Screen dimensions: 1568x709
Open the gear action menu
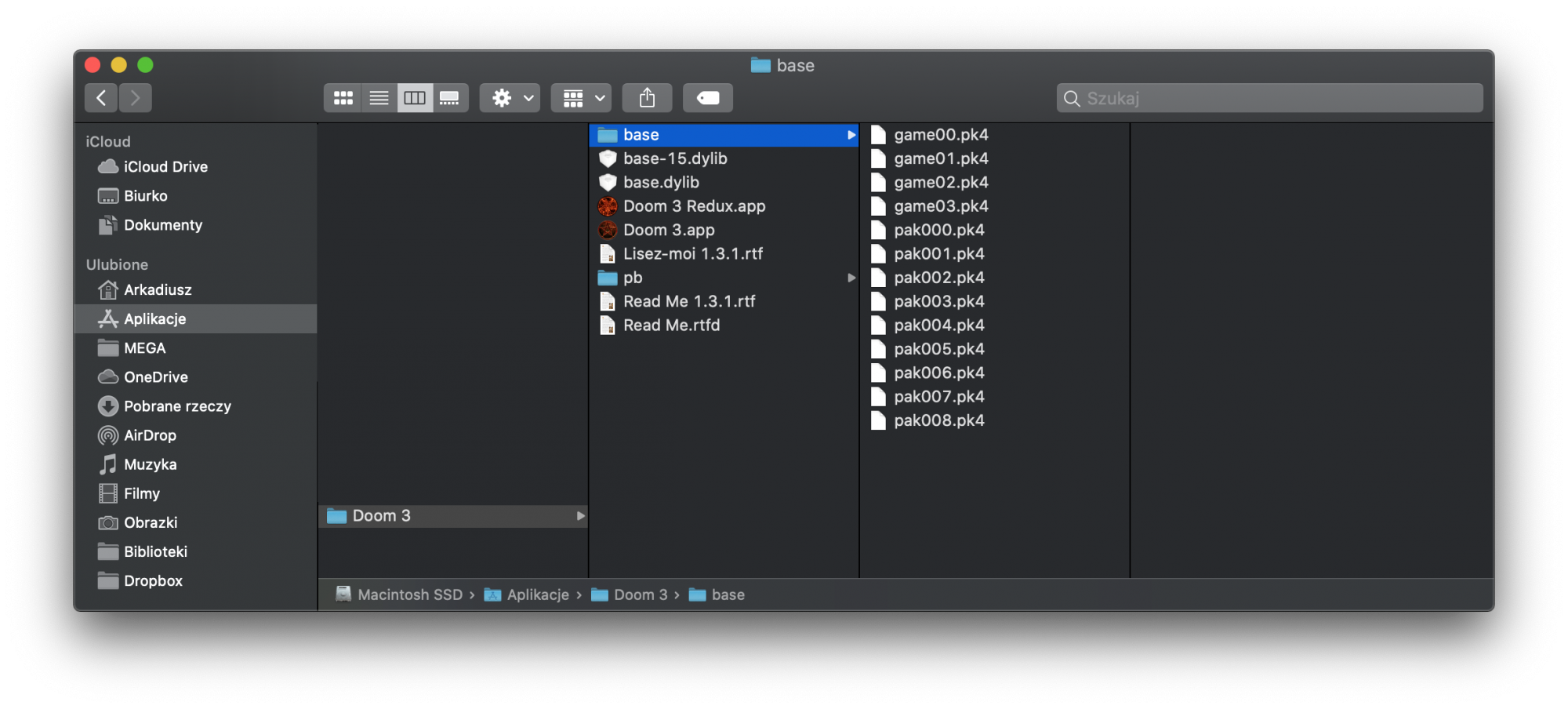point(510,98)
